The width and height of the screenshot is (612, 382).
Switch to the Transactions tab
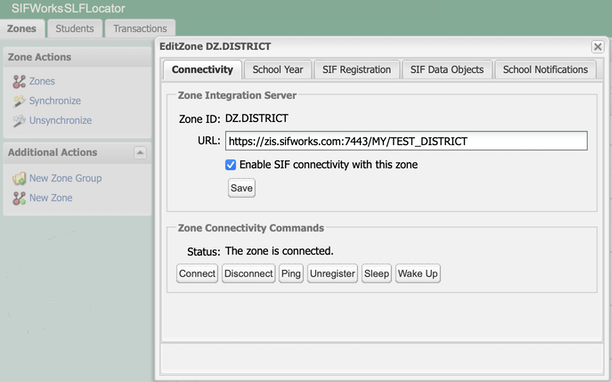point(140,28)
